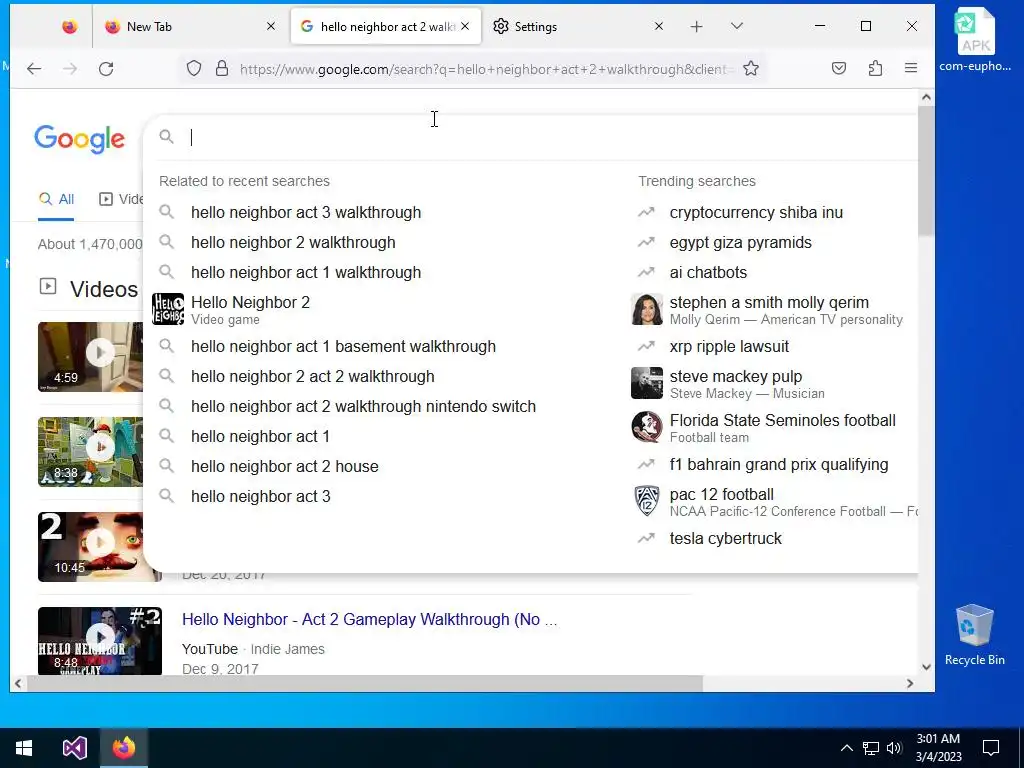Select the All results tab
The height and width of the screenshot is (768, 1024).
(x=56, y=199)
